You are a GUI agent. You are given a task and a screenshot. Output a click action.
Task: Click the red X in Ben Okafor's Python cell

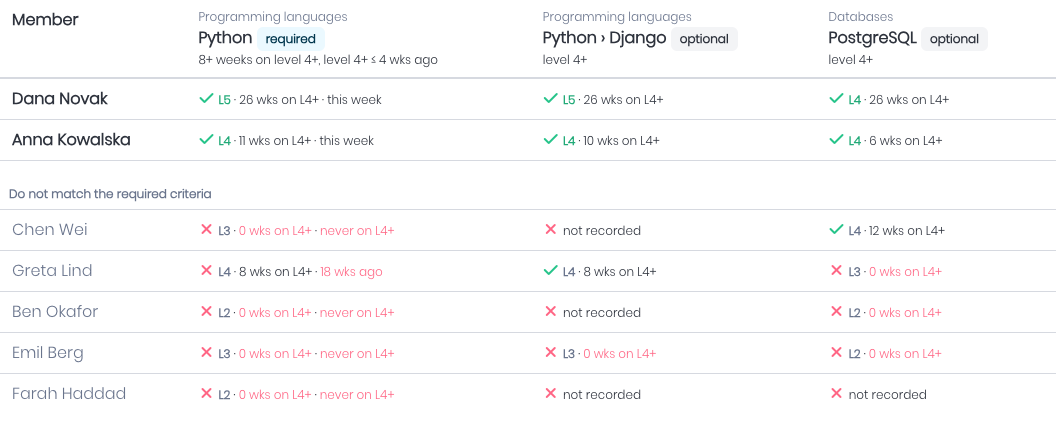click(207, 312)
